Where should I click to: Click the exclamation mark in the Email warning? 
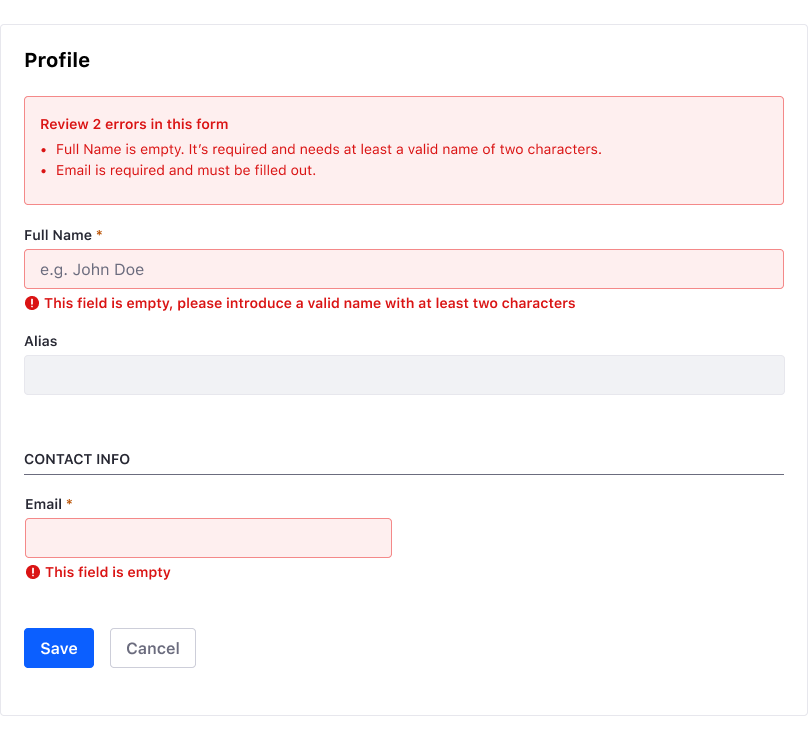pyautogui.click(x=31, y=572)
